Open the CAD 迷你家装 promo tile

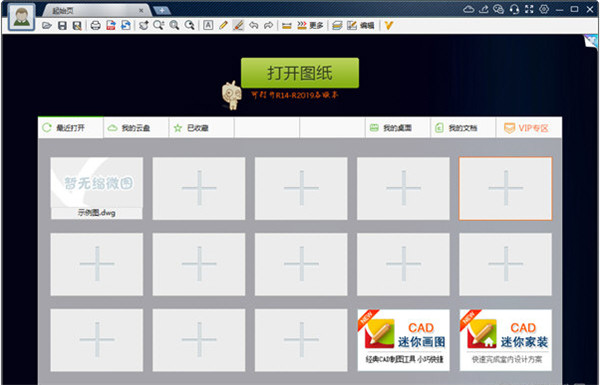505,340
